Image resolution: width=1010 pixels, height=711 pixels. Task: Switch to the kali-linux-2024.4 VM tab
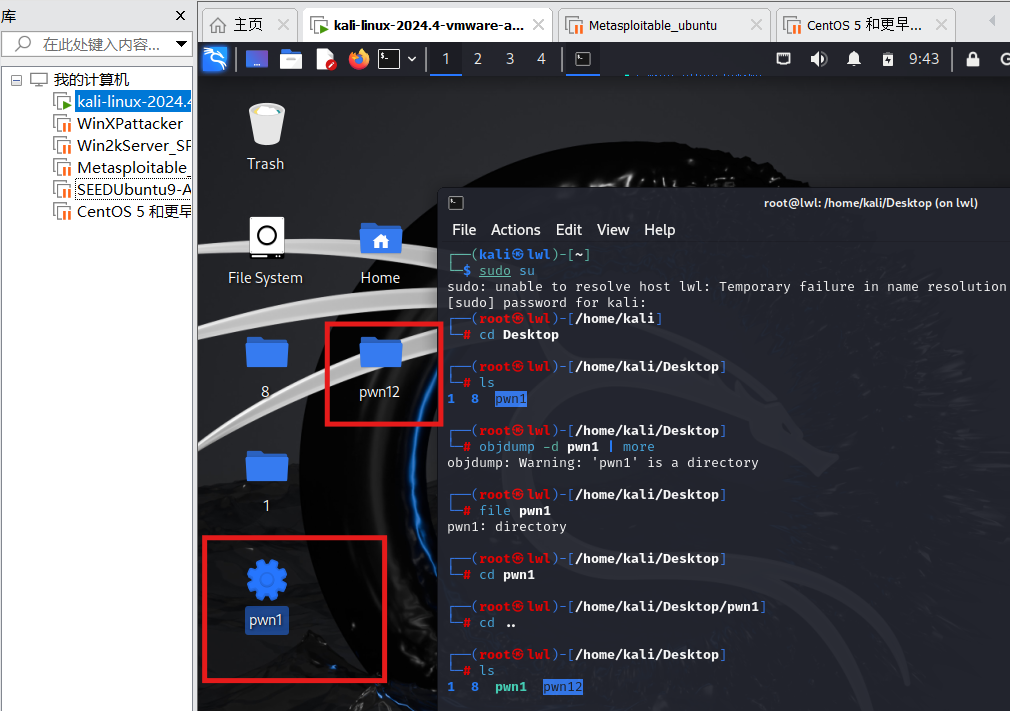coord(428,25)
